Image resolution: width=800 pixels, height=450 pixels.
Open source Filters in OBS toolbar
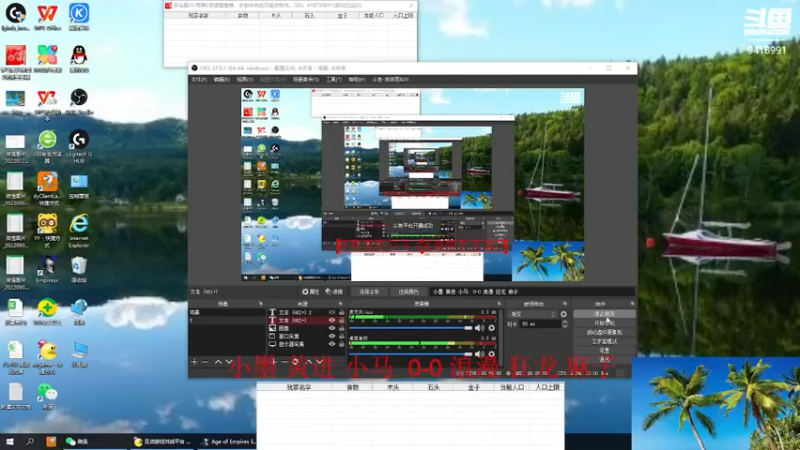(334, 292)
